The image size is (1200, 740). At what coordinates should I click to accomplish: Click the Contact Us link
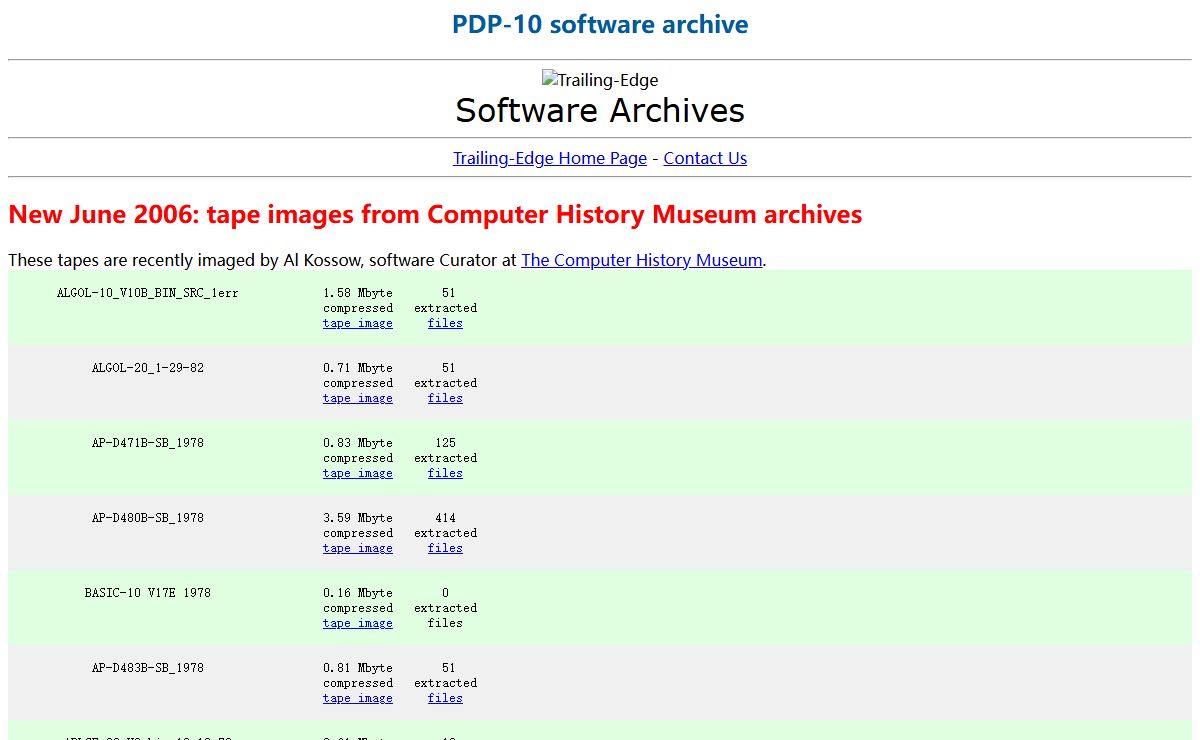pos(705,158)
